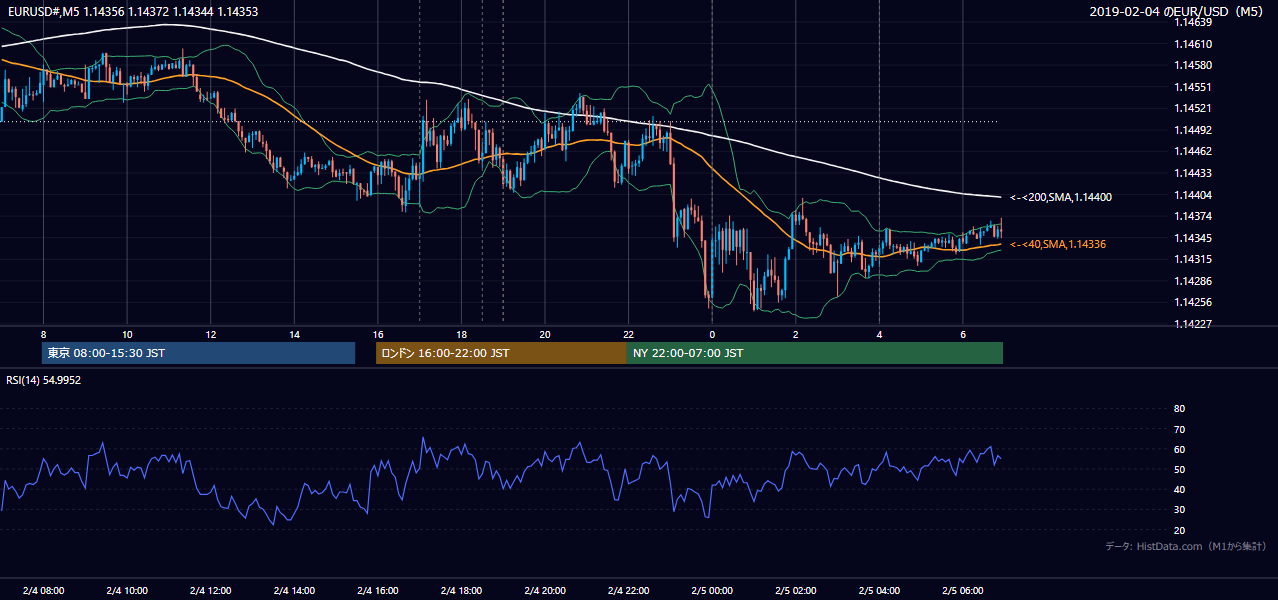Select the 2/4 12:00 time axis label

pyautogui.click(x=210, y=590)
